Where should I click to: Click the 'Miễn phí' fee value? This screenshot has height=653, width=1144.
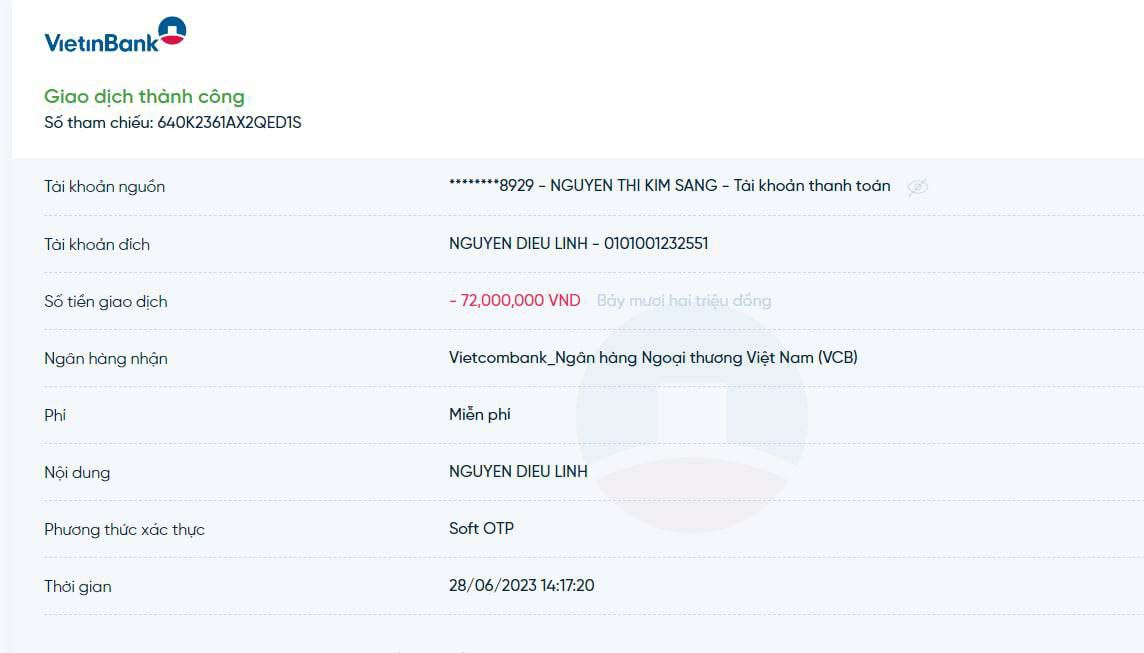[x=480, y=414]
